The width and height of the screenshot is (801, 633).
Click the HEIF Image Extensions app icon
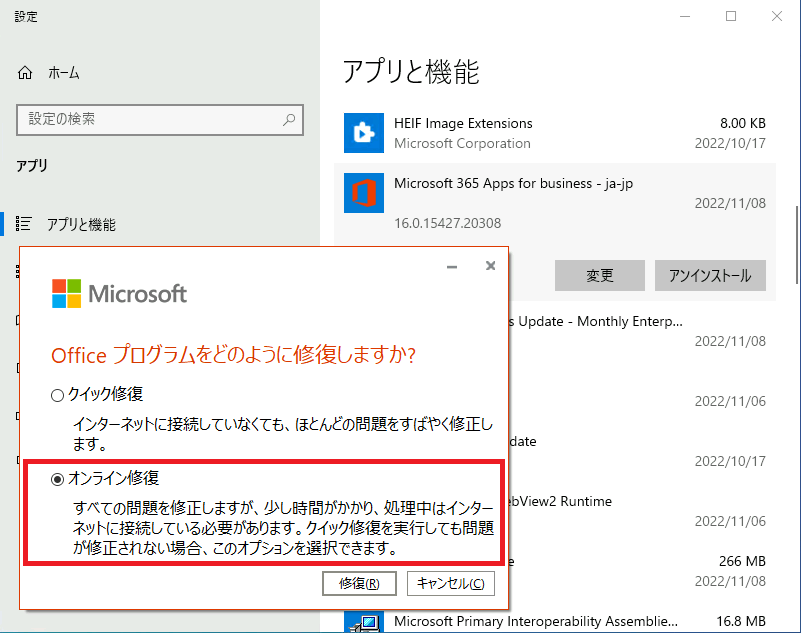click(x=364, y=133)
